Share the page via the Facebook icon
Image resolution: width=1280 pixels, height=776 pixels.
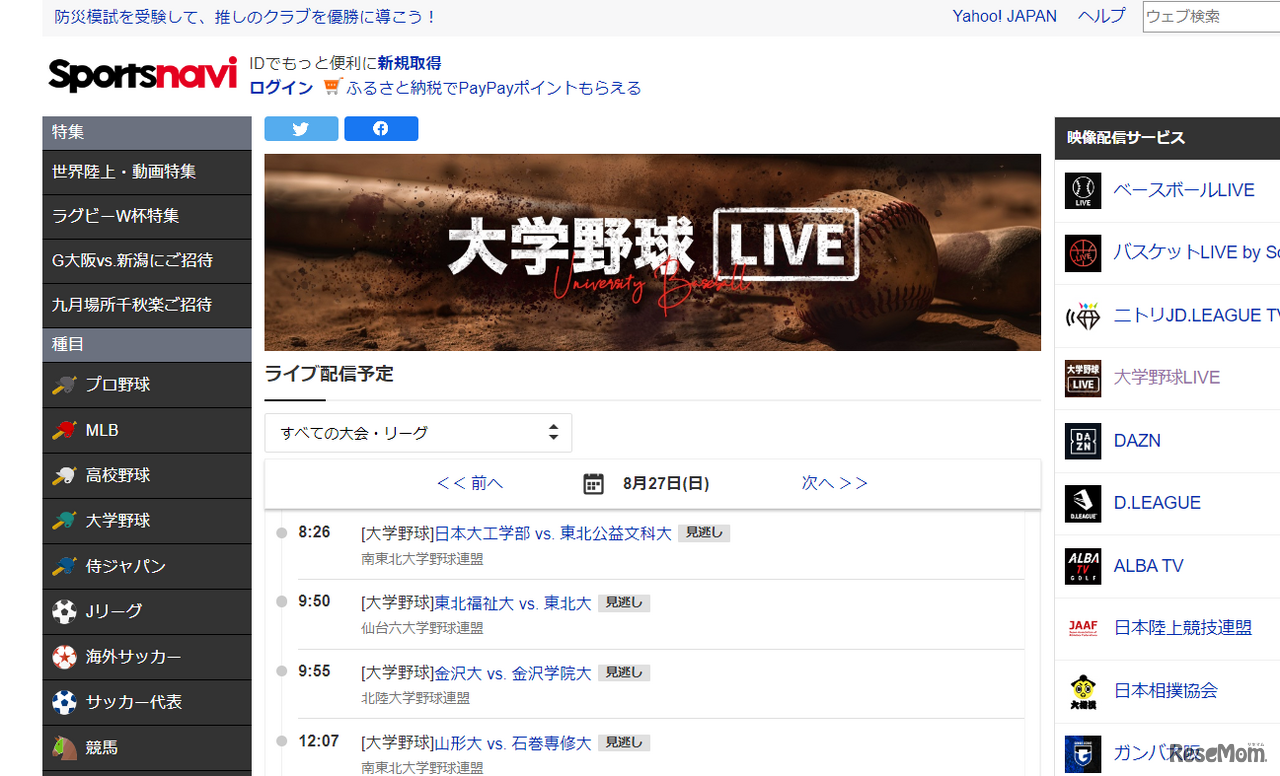click(381, 128)
